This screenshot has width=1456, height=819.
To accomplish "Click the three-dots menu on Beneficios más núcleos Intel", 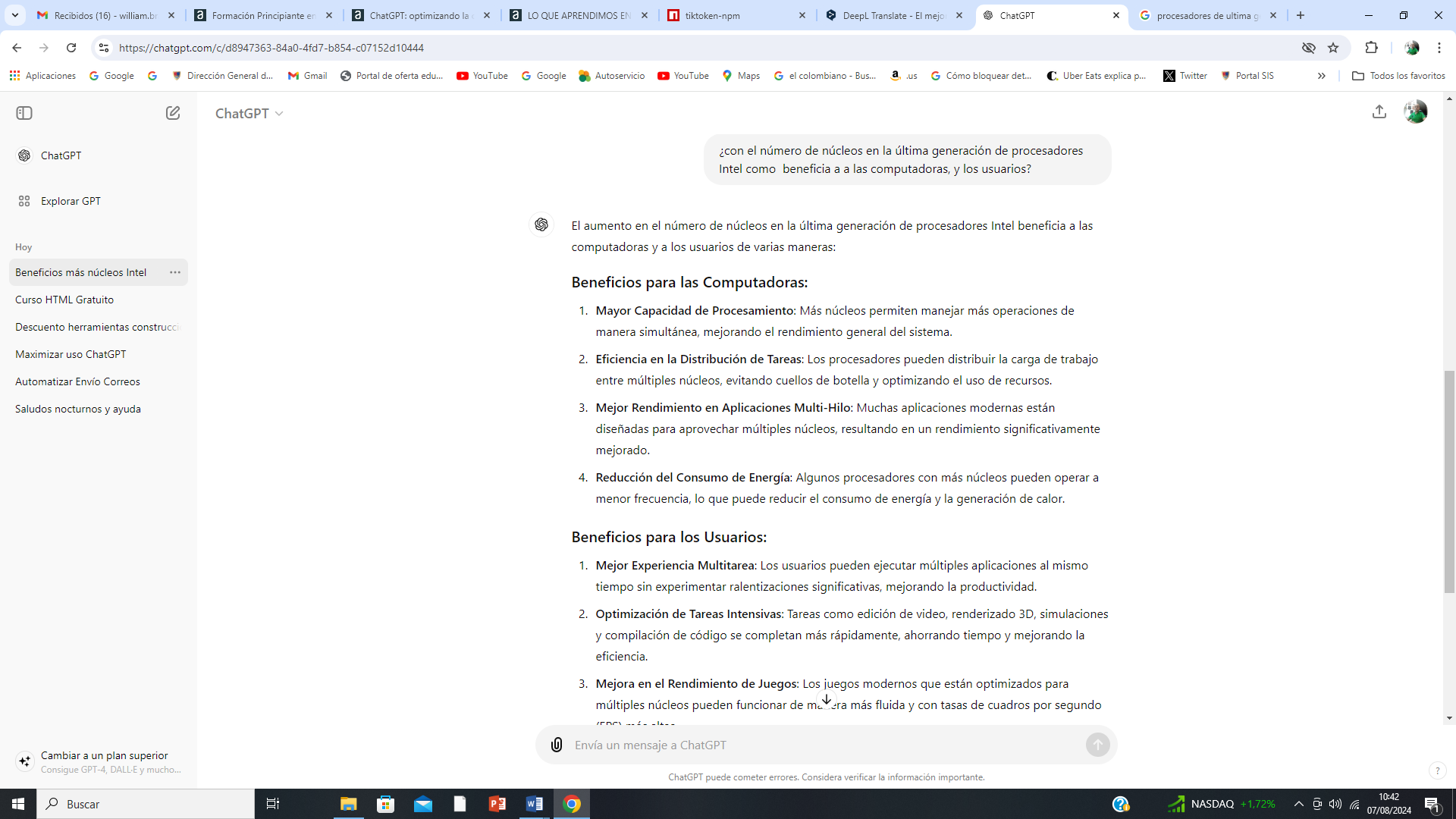I will (175, 272).
